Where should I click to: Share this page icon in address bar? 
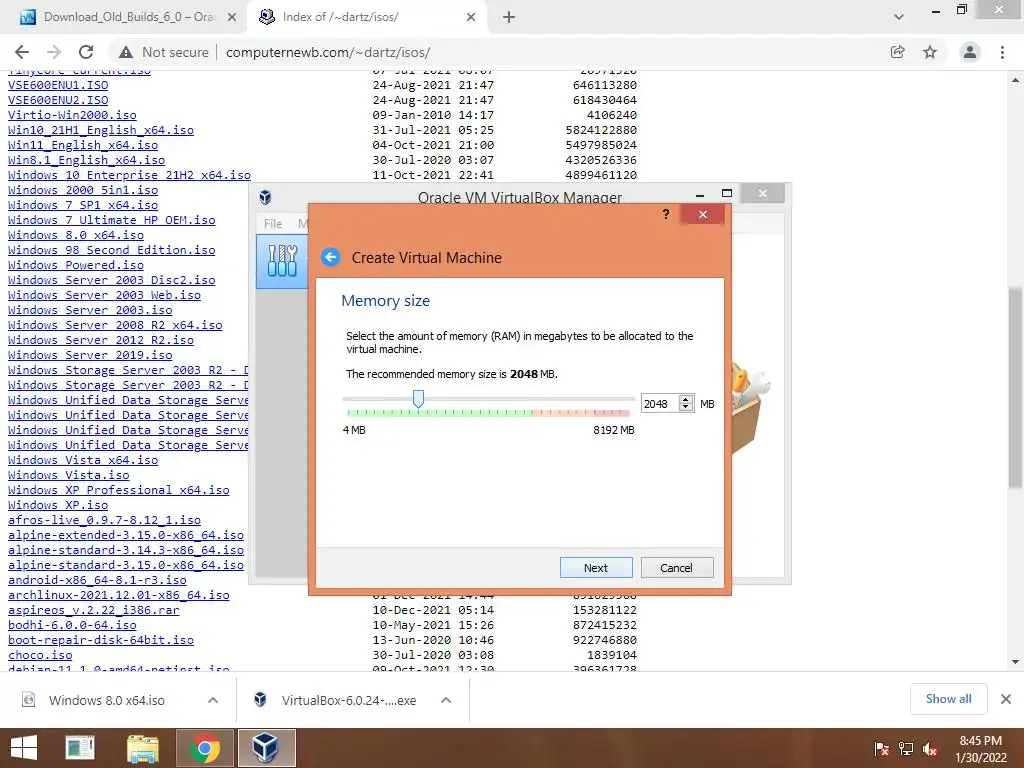click(x=898, y=52)
